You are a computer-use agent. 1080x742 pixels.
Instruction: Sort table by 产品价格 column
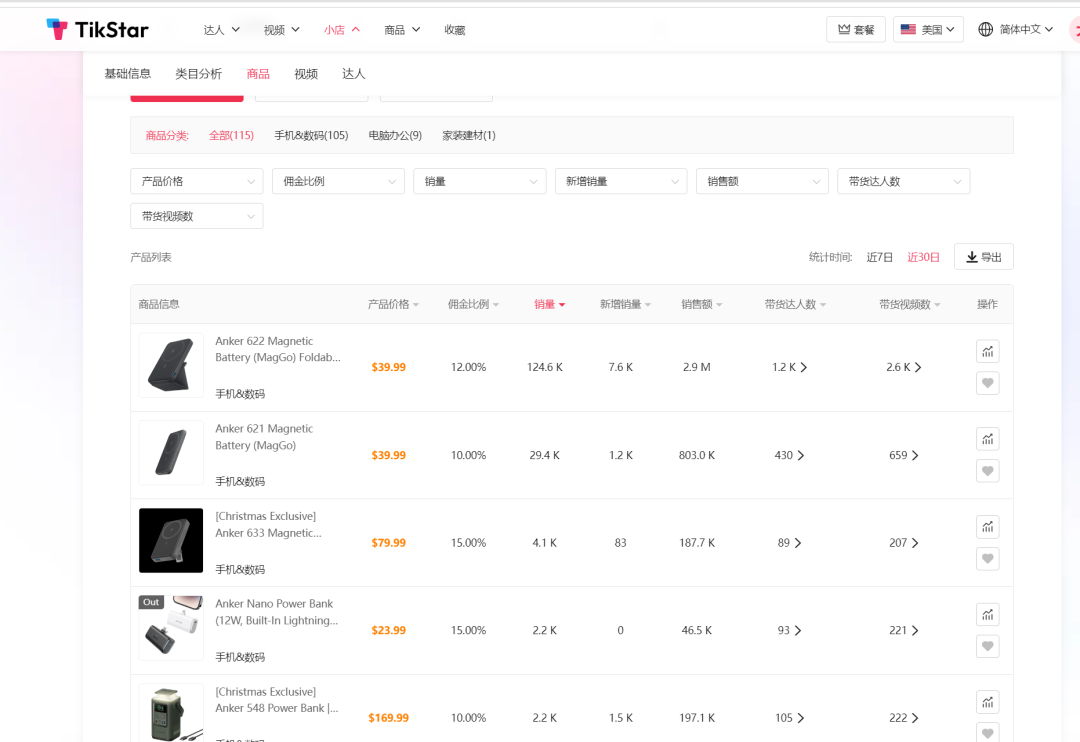393,304
